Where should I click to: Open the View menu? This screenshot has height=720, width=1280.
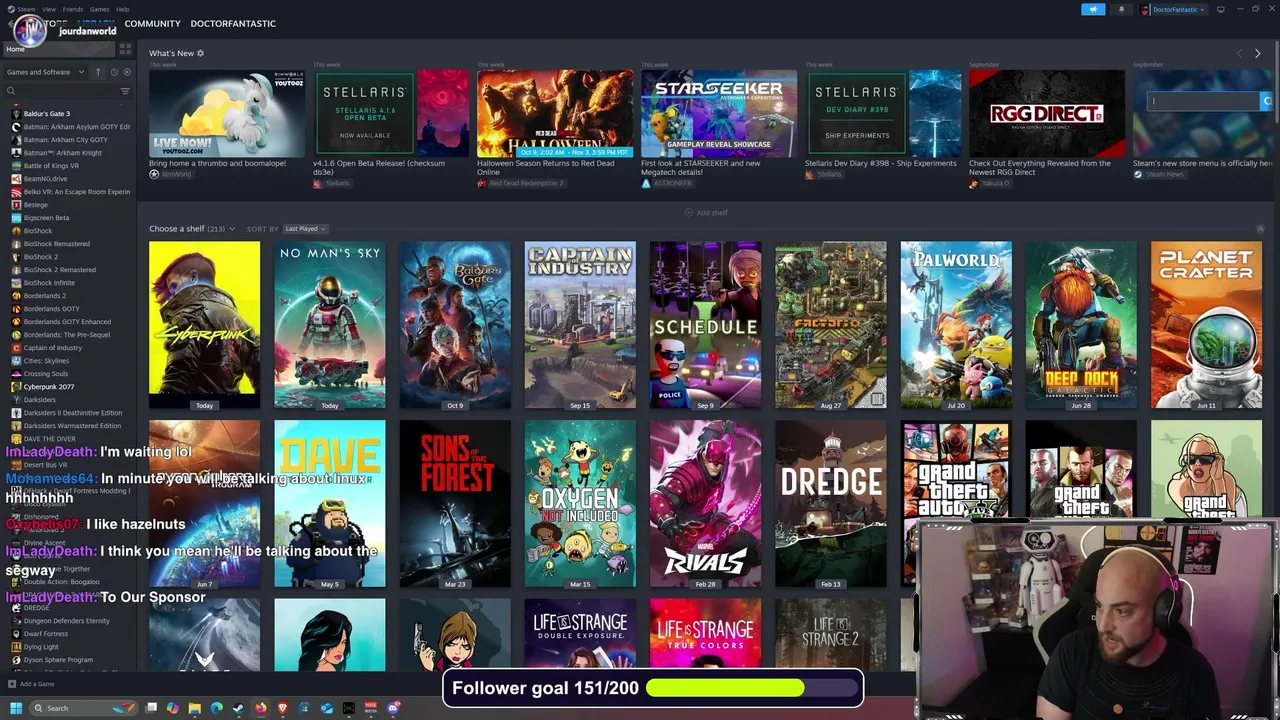pos(49,9)
